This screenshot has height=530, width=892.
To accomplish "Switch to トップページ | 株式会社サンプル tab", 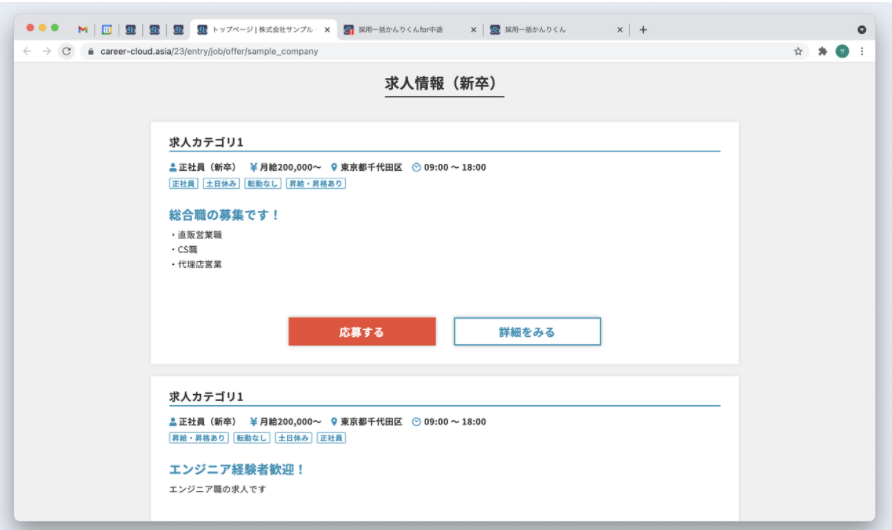I will click(263, 30).
